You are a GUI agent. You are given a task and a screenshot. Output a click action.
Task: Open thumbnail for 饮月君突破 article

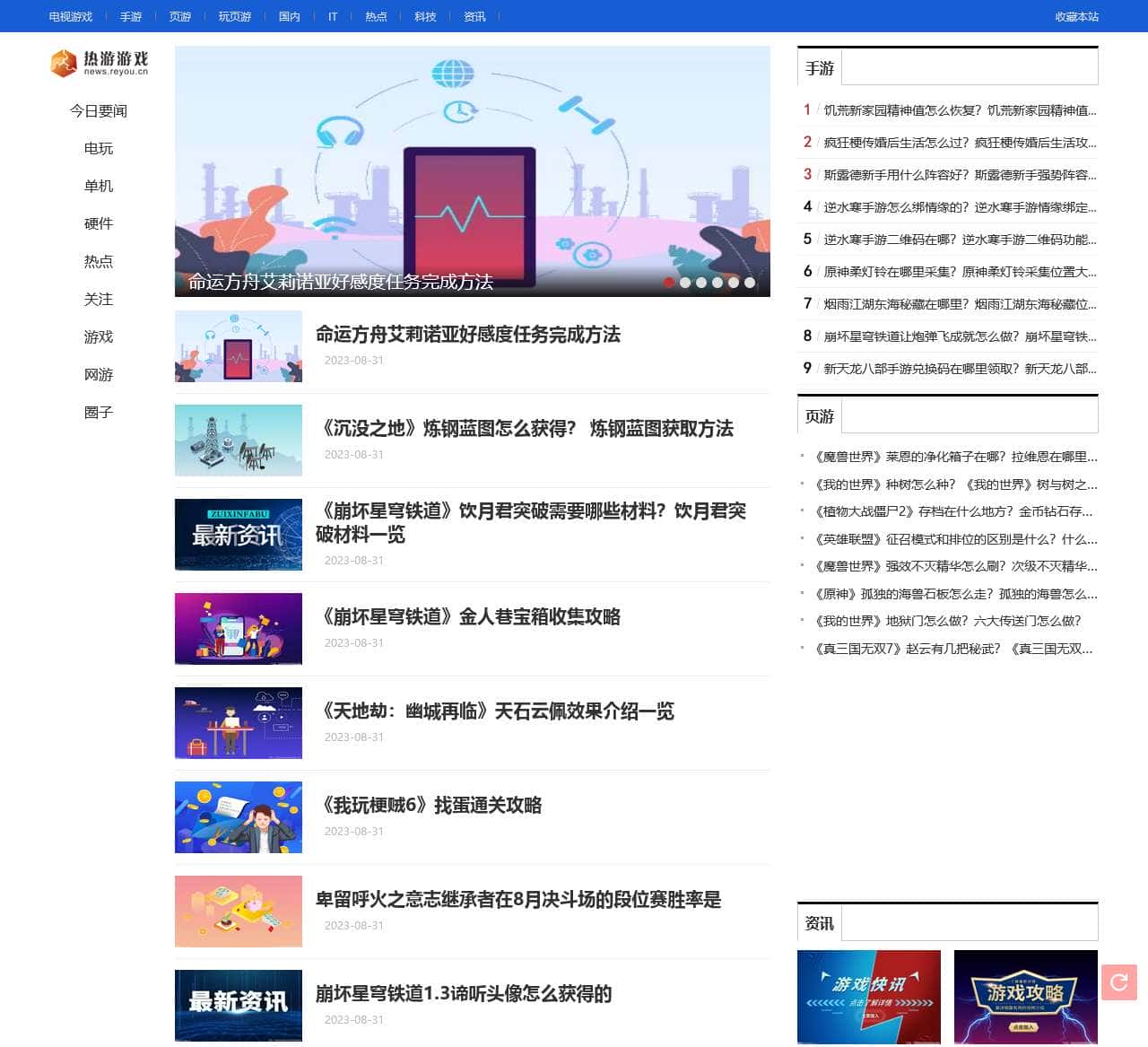(x=239, y=535)
